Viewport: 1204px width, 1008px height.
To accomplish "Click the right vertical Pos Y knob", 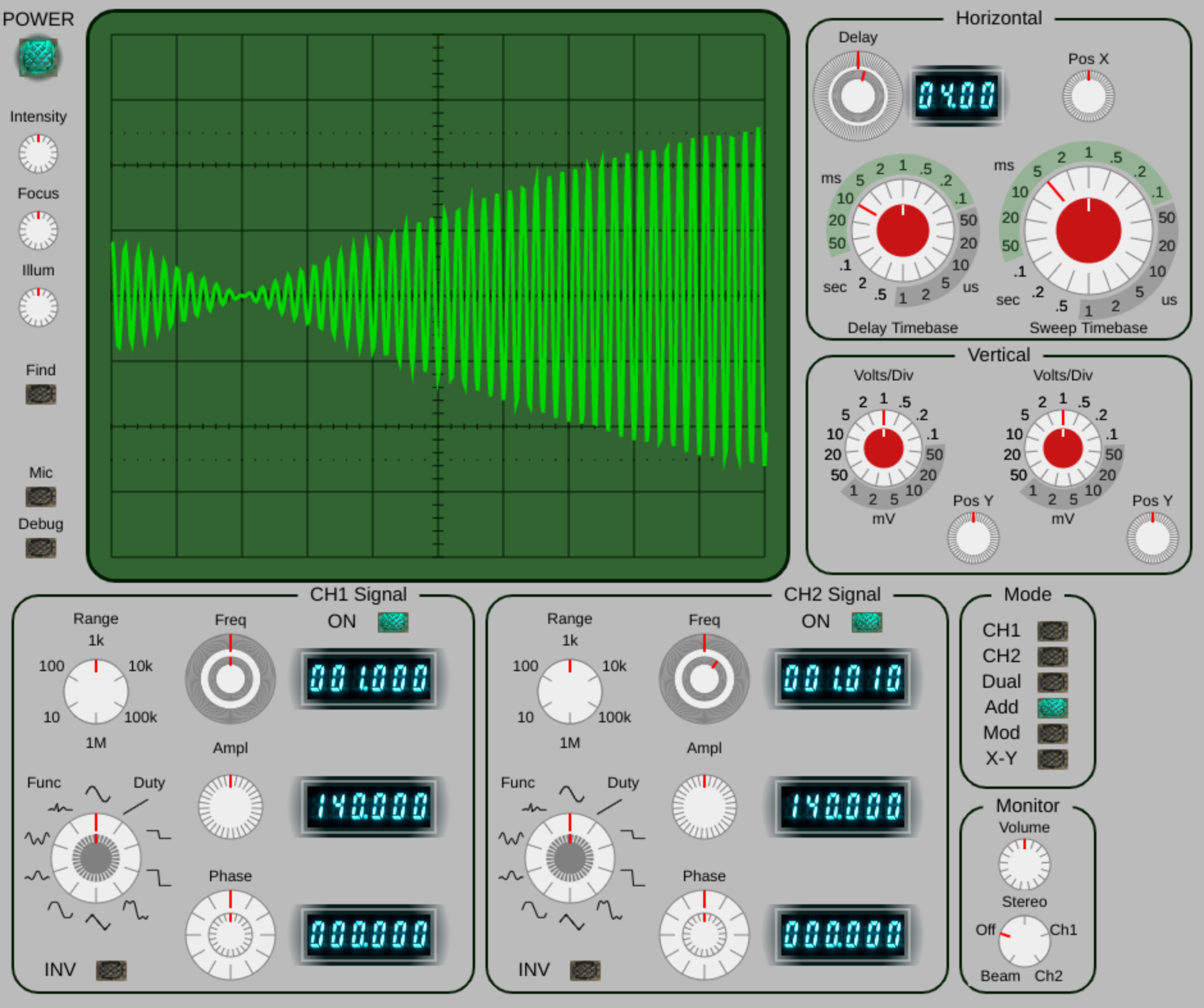I will [1152, 538].
